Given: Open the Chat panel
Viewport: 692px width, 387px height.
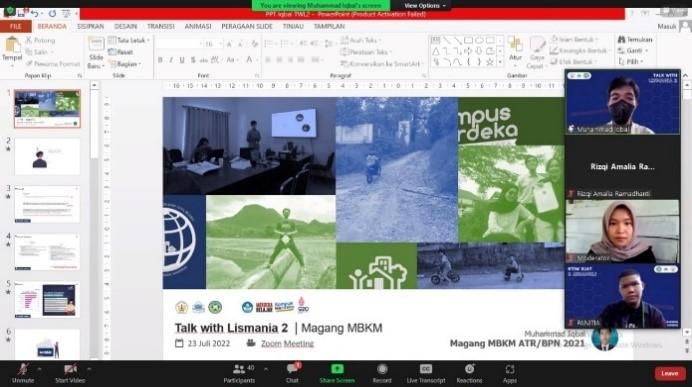Looking at the screenshot, I should tap(292, 373).
